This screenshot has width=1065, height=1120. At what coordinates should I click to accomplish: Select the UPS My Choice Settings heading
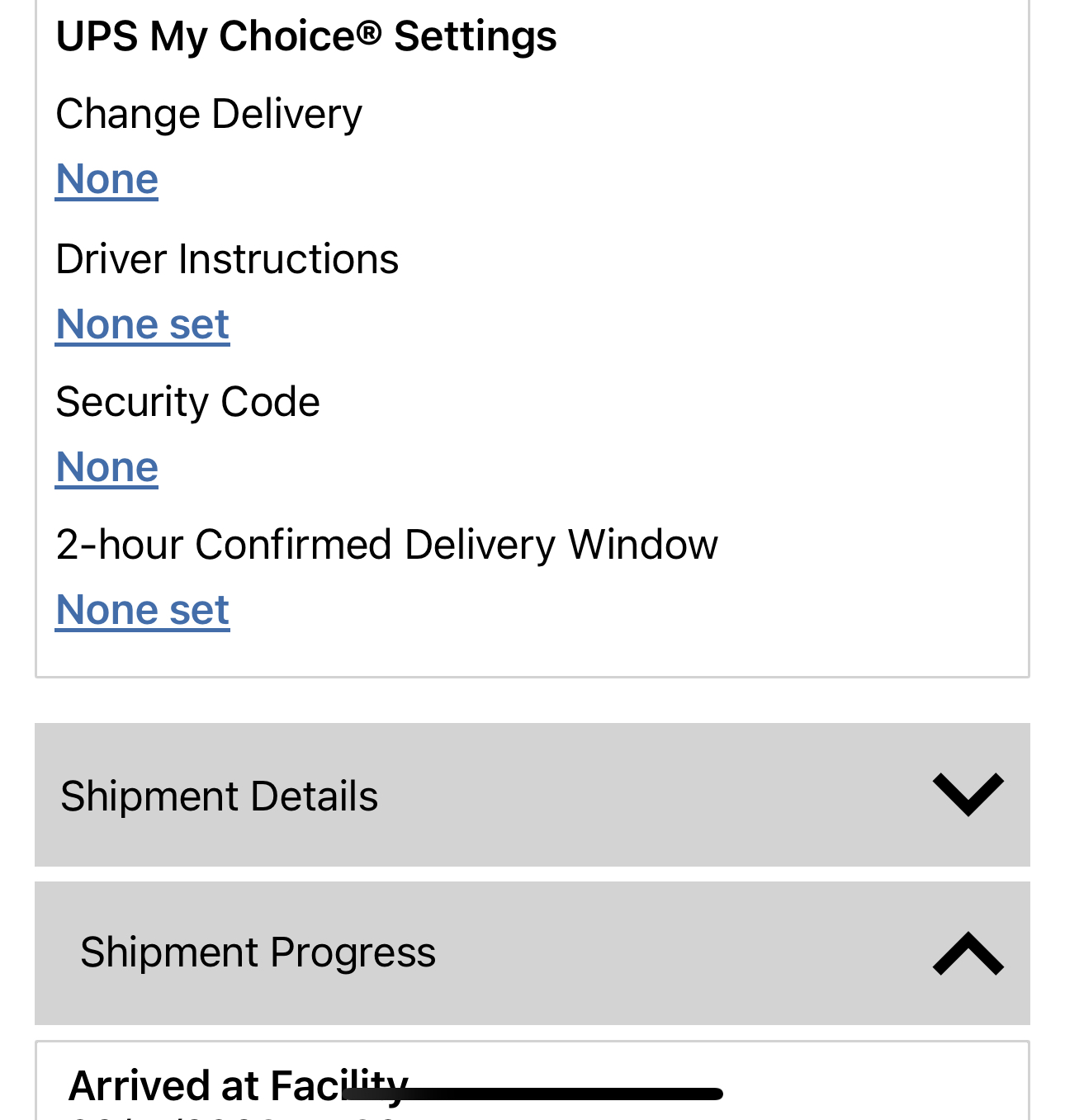[305, 37]
